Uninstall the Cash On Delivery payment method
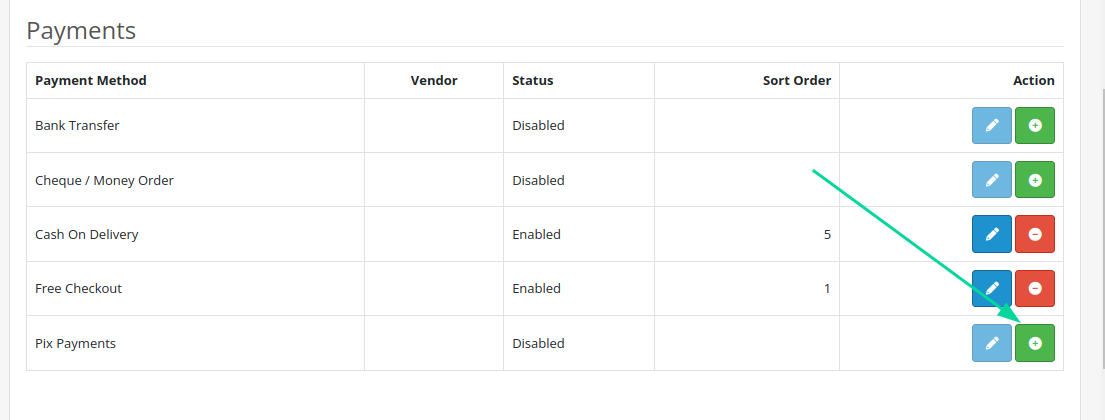 click(1035, 234)
